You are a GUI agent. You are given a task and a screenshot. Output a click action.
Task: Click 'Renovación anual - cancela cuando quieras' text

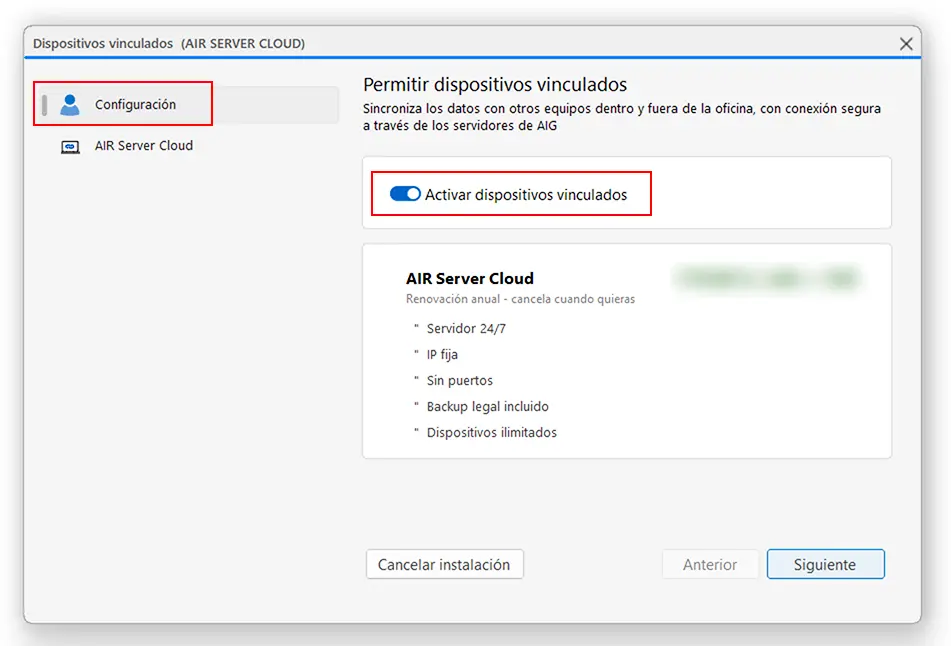tap(520, 299)
